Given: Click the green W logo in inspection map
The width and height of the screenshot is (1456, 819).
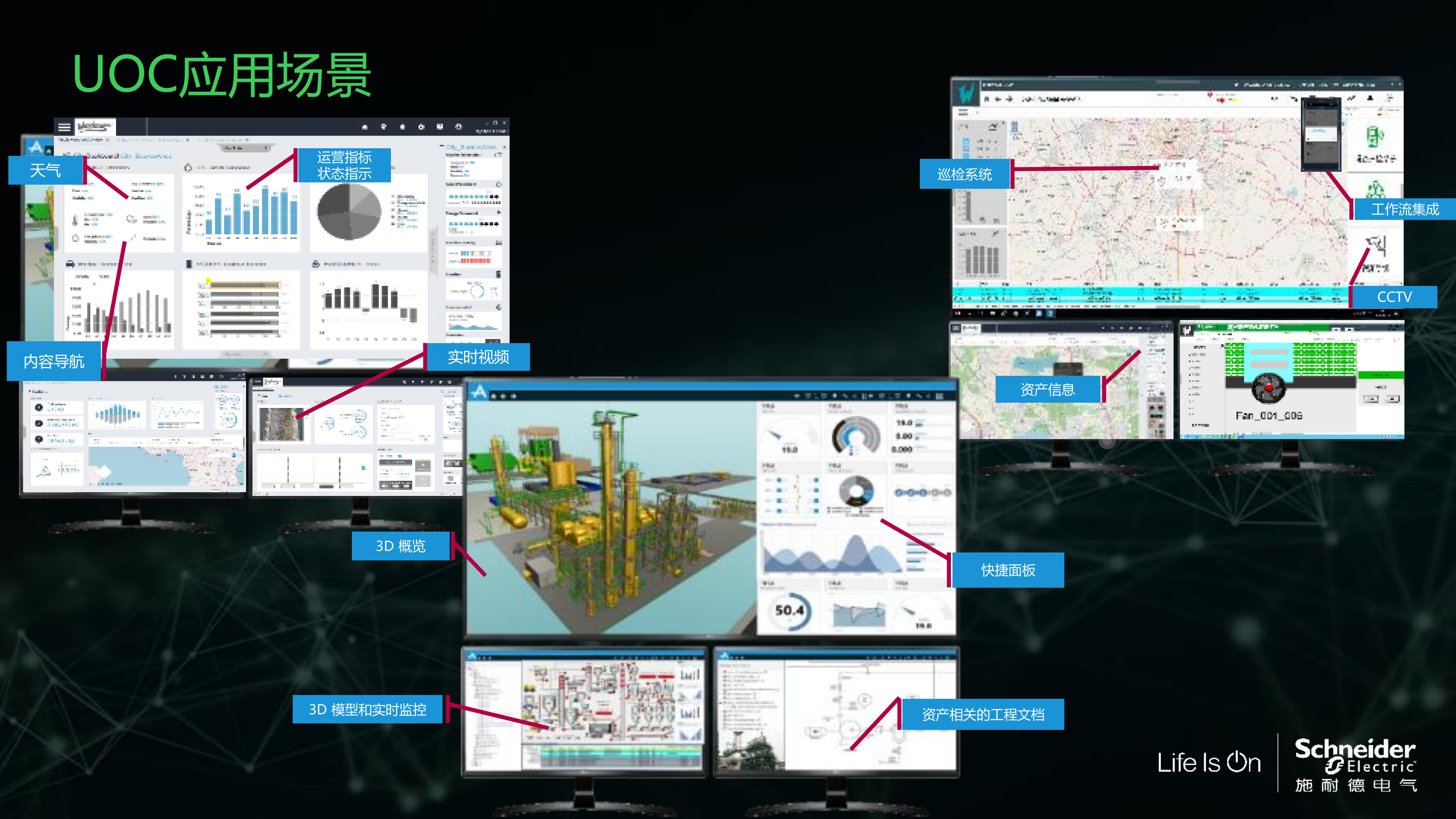Looking at the screenshot, I should click(x=966, y=93).
